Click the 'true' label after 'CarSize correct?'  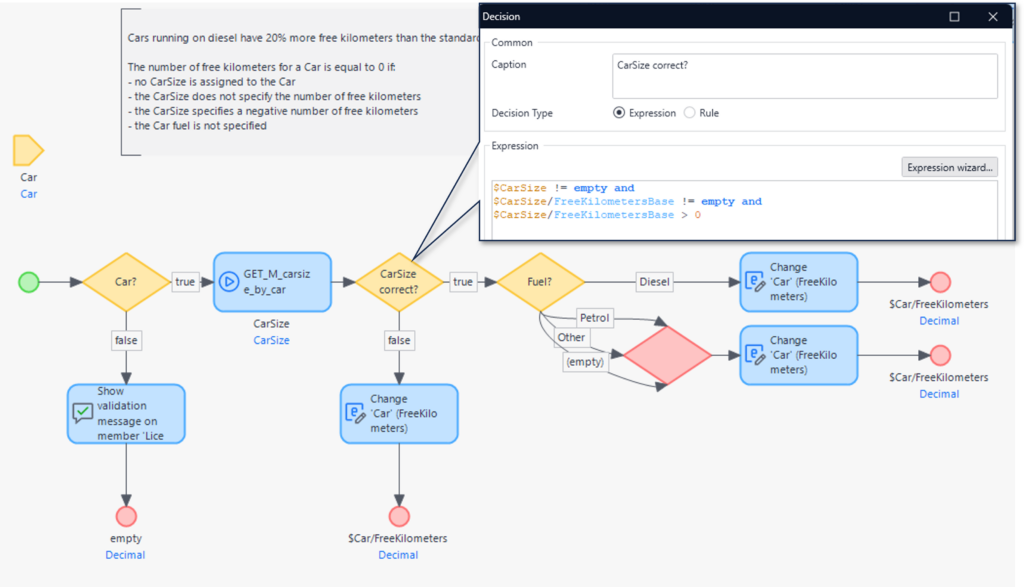click(463, 281)
